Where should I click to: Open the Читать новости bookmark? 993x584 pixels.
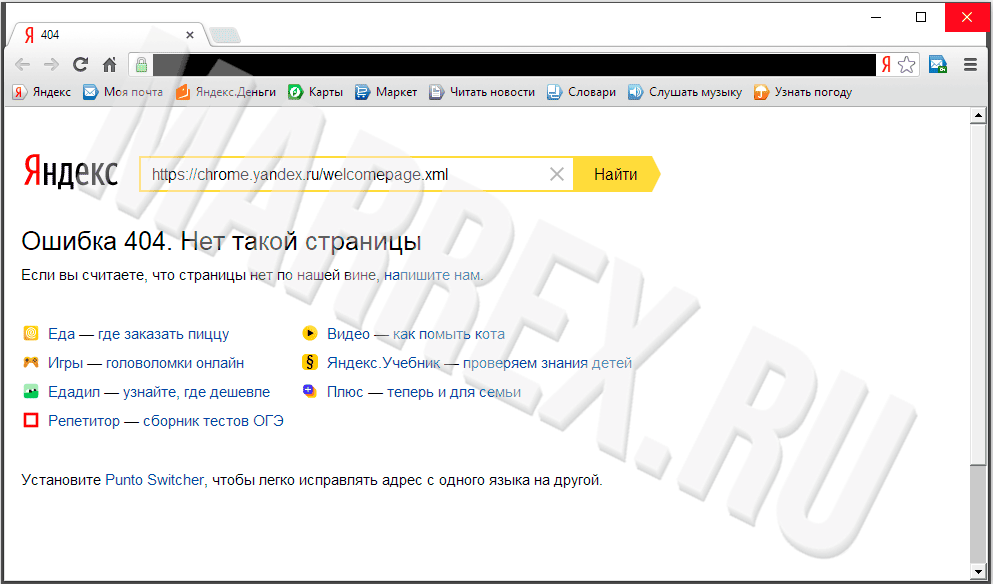482,92
